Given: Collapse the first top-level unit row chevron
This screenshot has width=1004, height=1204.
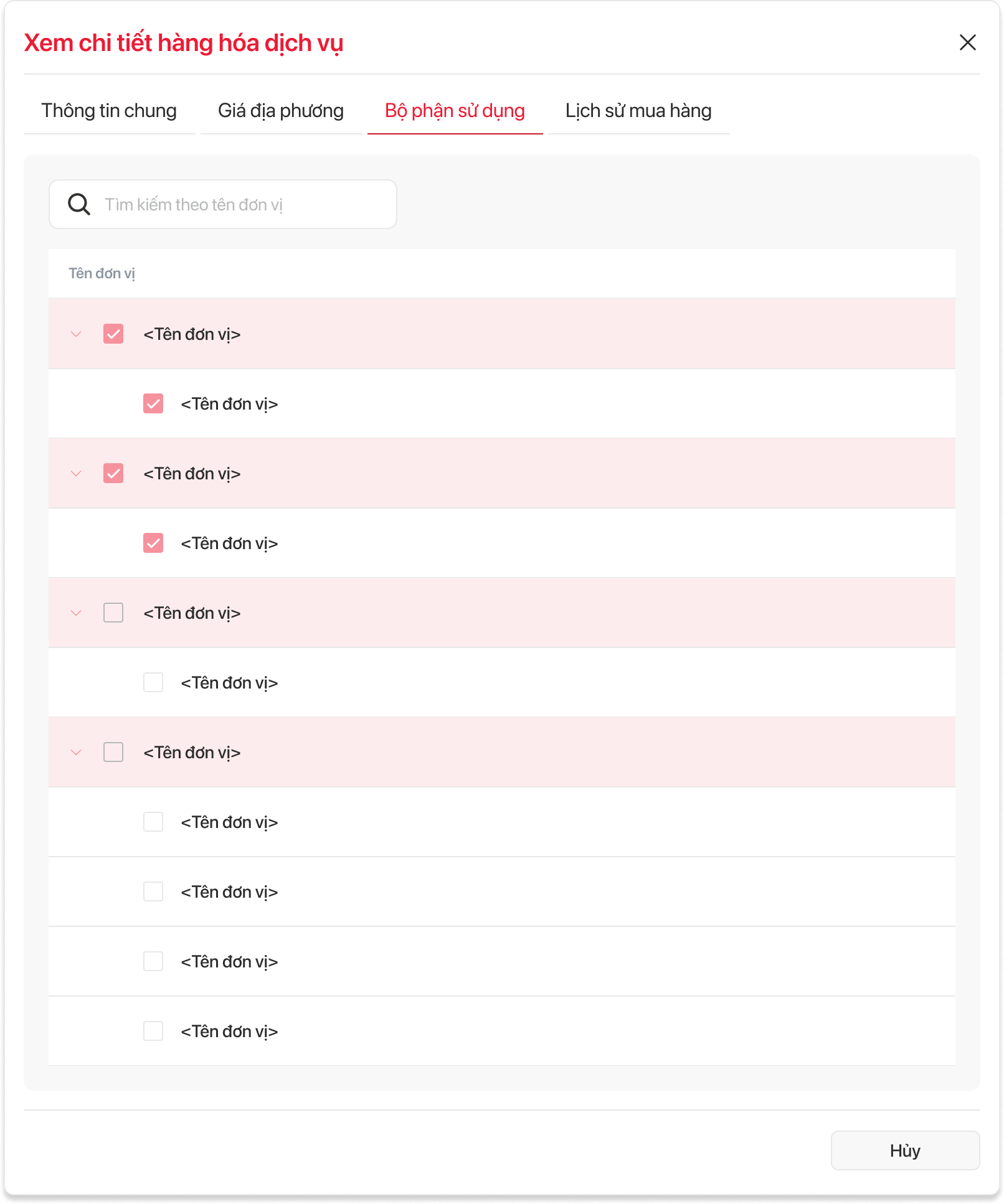Looking at the screenshot, I should pyautogui.click(x=76, y=334).
